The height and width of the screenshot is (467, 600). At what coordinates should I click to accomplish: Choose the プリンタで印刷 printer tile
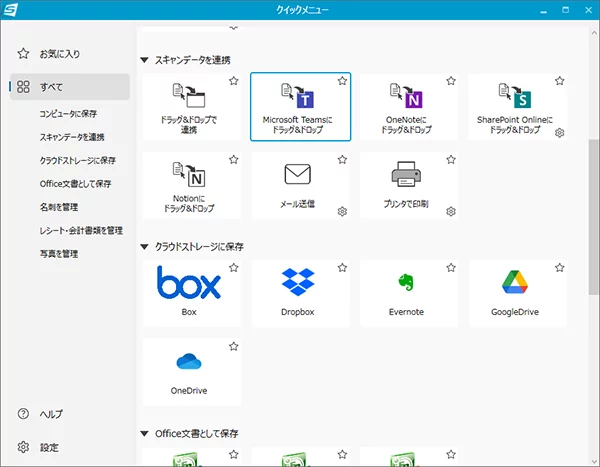point(409,186)
